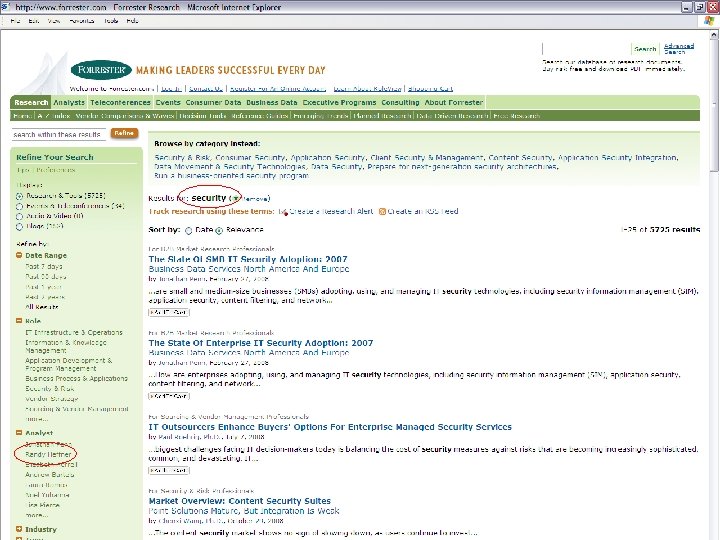Click Add To Cart under Enterprise IT Security report
720x540 pixels.
point(169,396)
